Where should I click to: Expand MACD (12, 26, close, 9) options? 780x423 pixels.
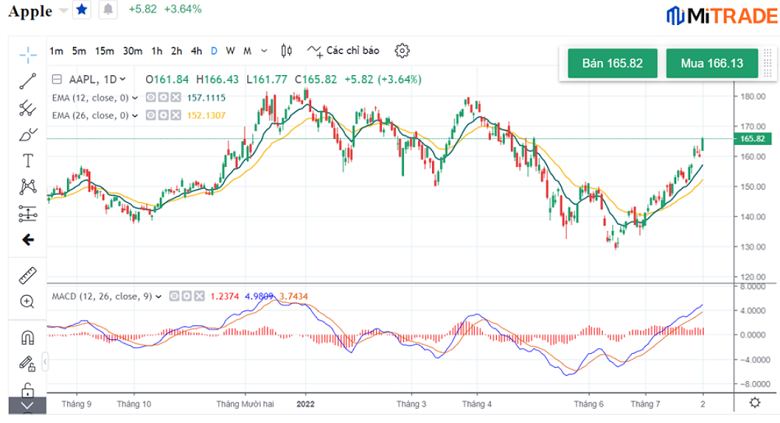[x=158, y=297]
